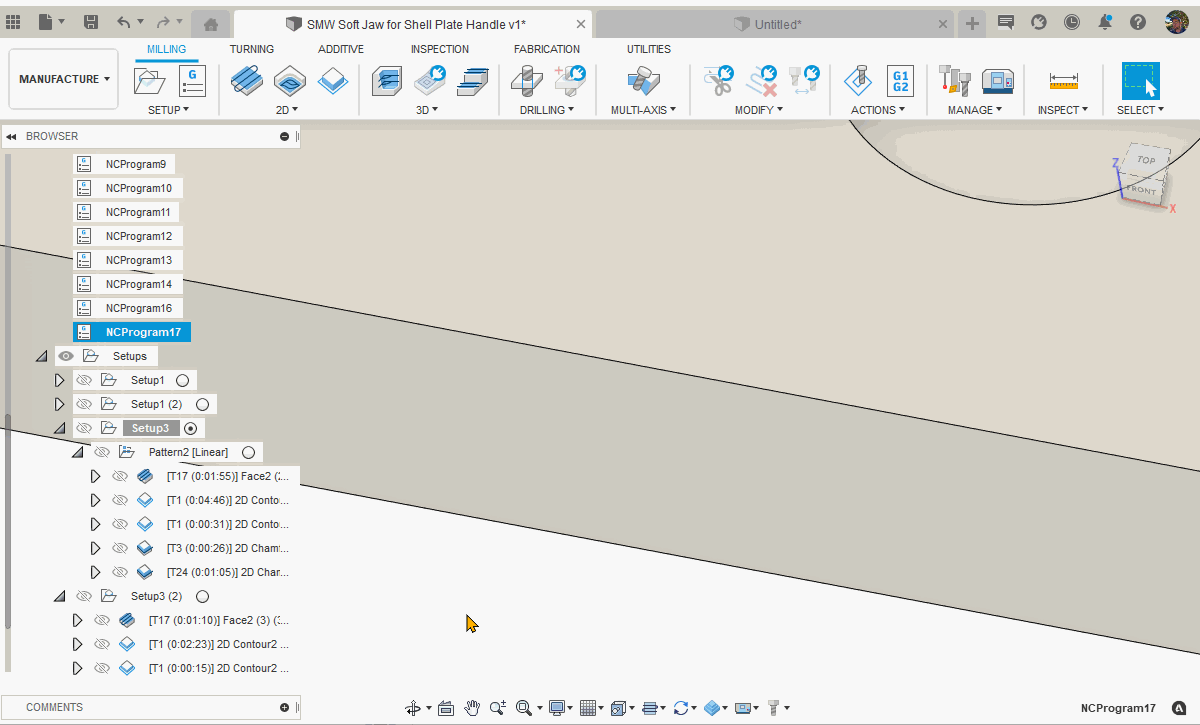Image resolution: width=1200 pixels, height=725 pixels.
Task: Select the Pan tool in navigation bar
Action: (472, 707)
